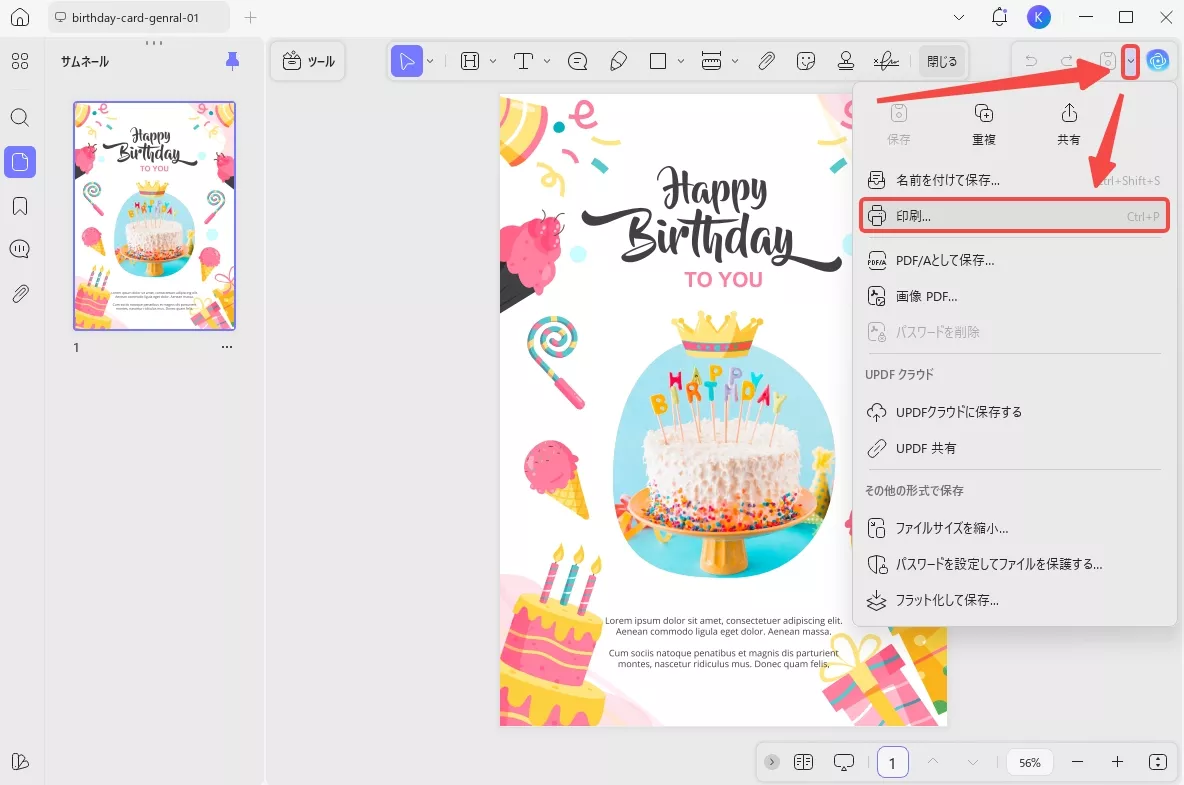This screenshot has width=1184, height=785.
Task: Click the ツール button
Action: [x=308, y=61]
